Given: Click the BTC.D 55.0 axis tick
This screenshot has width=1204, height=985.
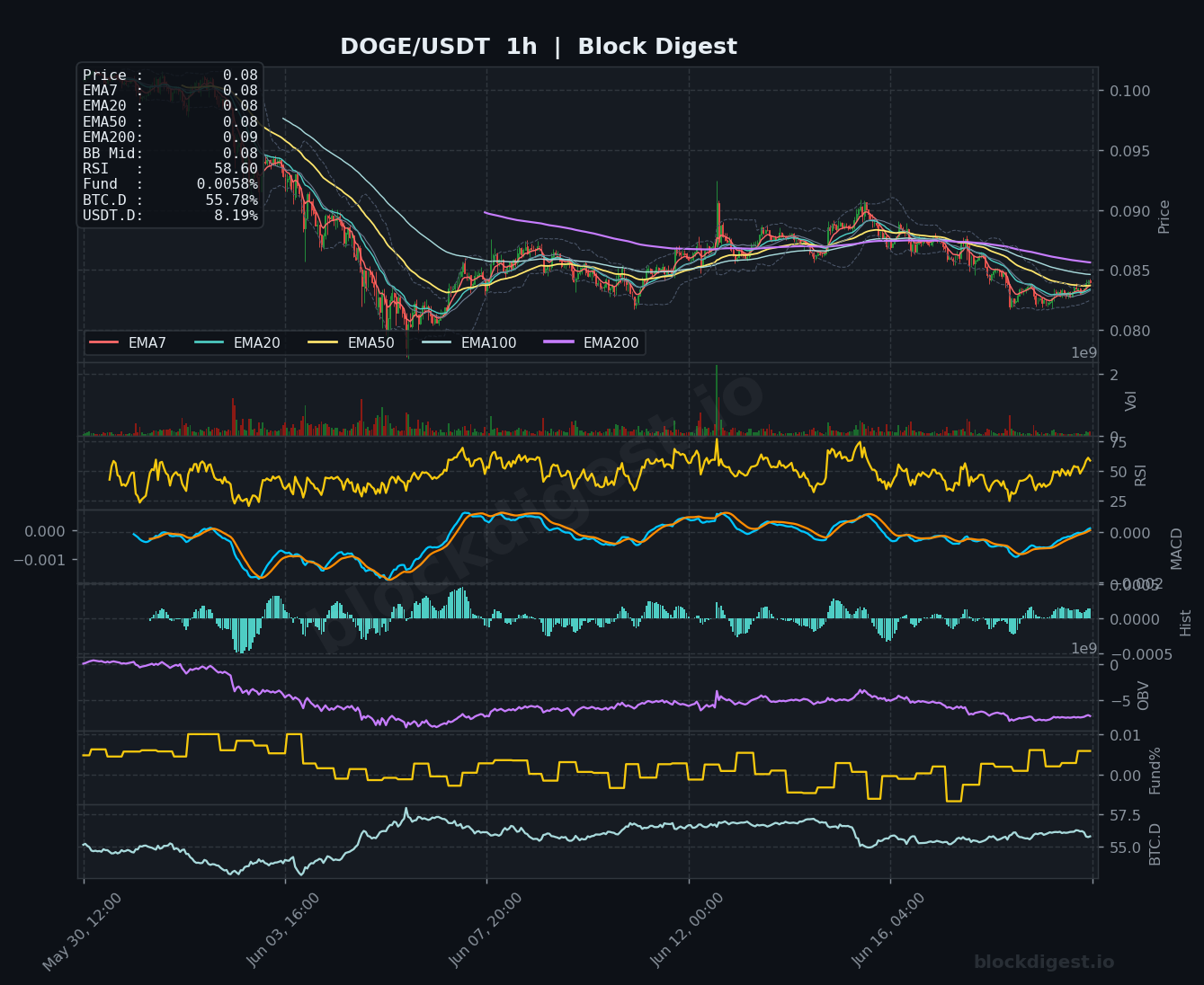Looking at the screenshot, I should 1125,847.
